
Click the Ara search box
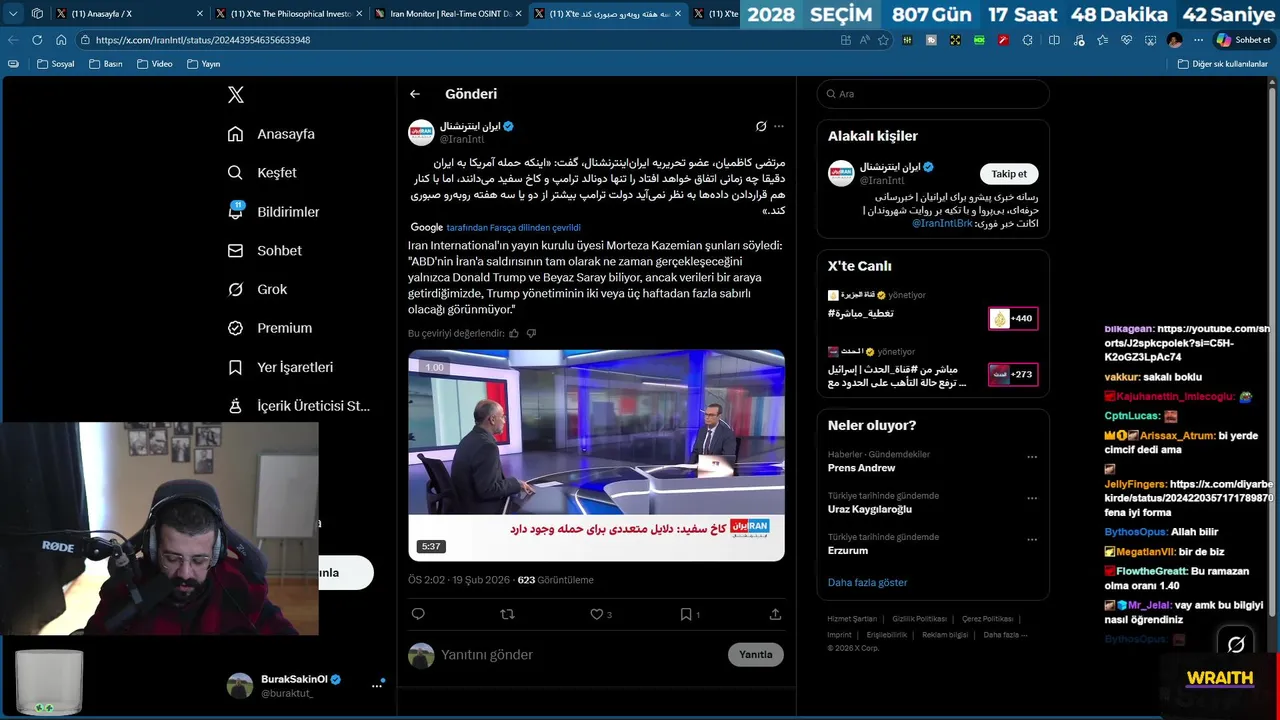[933, 94]
